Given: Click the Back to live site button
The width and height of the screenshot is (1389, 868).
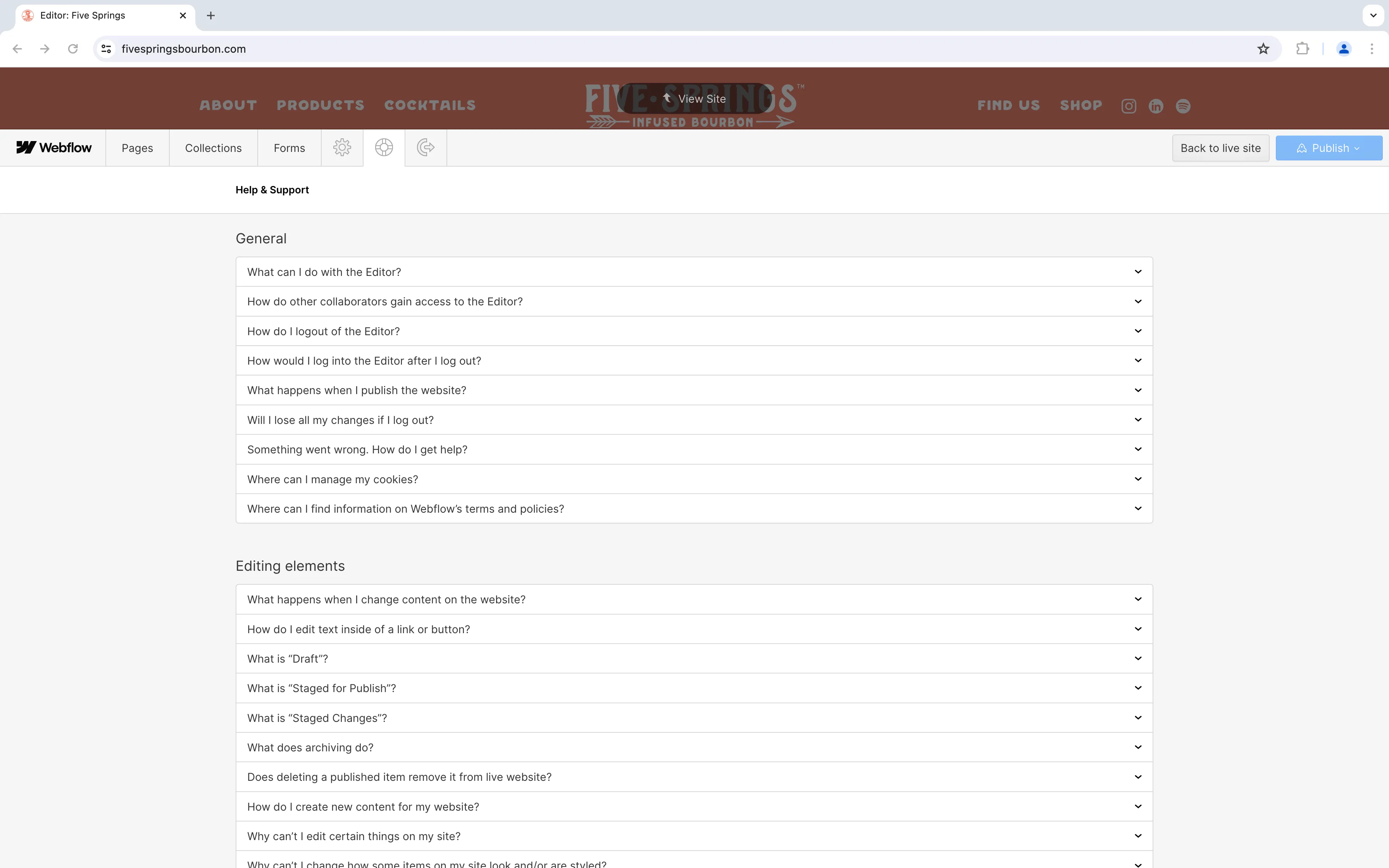Looking at the screenshot, I should [x=1220, y=148].
